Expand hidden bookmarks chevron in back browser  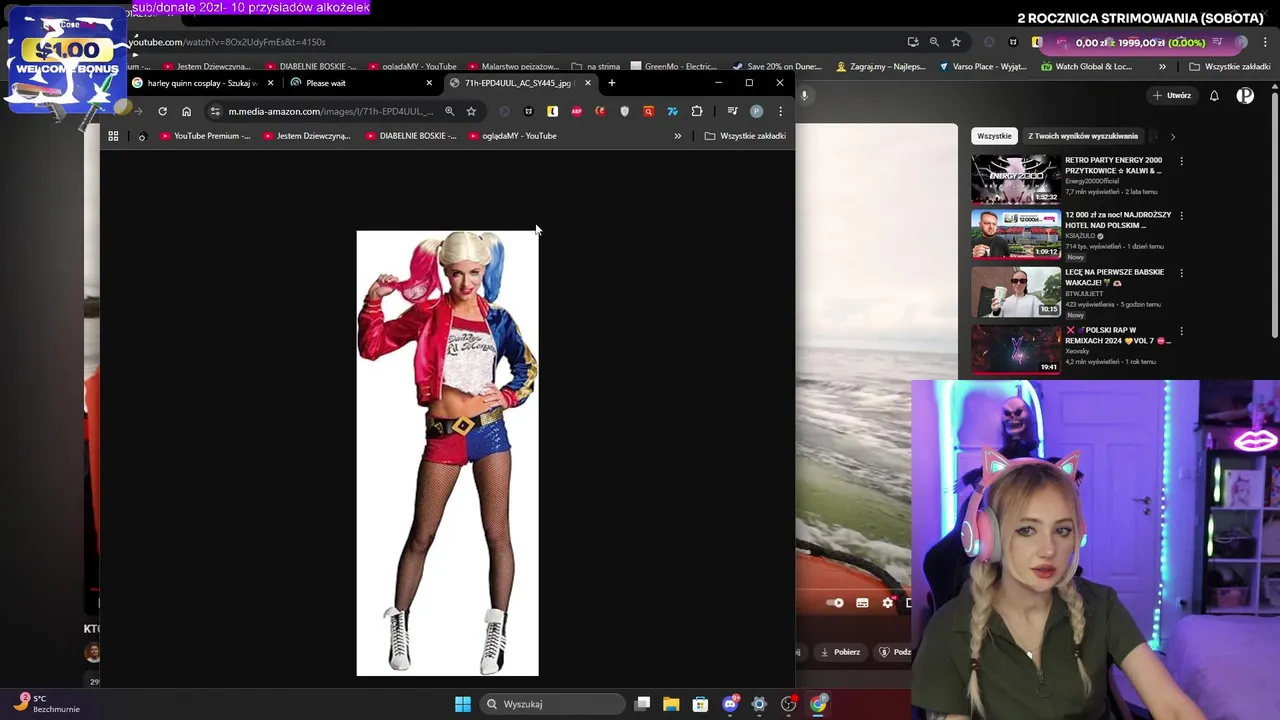[x=1162, y=67]
